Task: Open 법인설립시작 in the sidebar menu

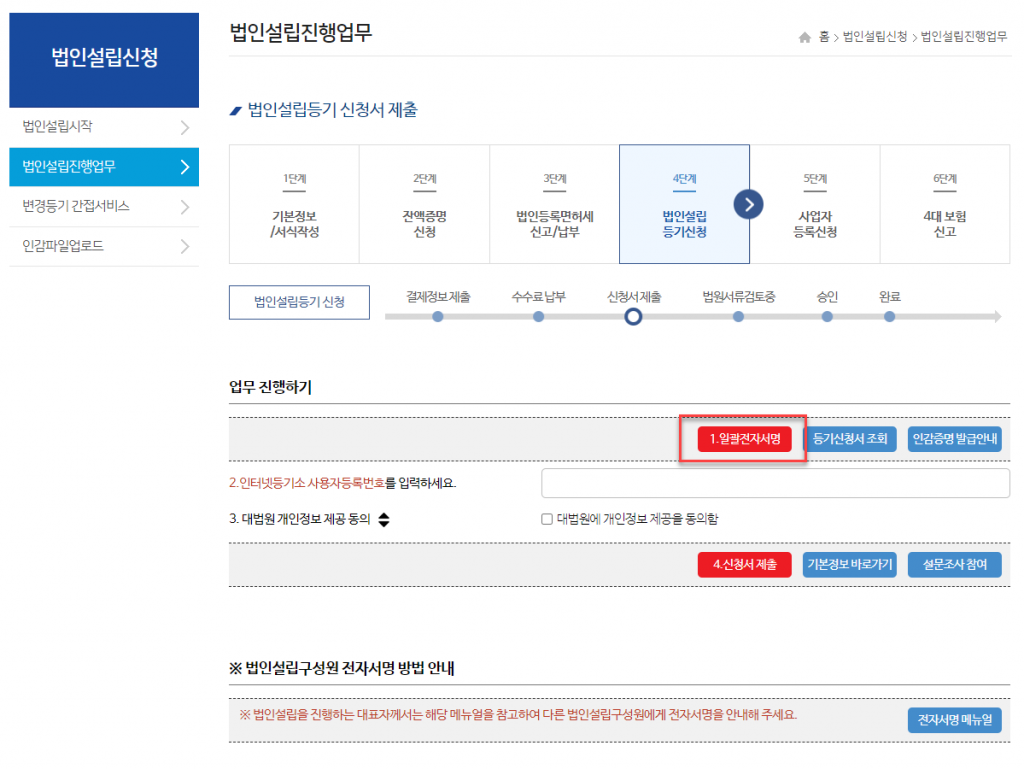Action: coord(104,127)
